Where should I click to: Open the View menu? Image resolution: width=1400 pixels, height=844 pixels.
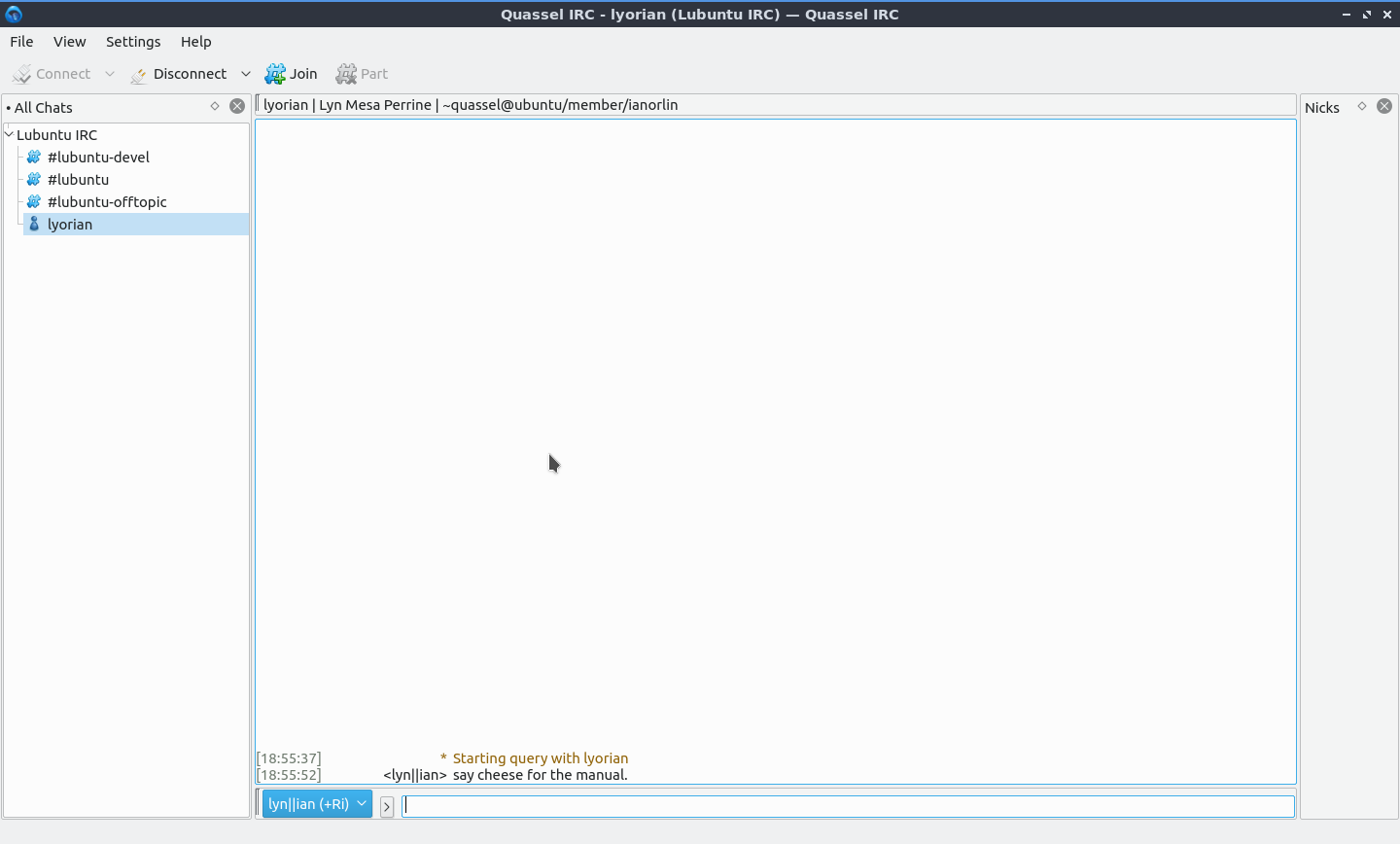click(69, 42)
